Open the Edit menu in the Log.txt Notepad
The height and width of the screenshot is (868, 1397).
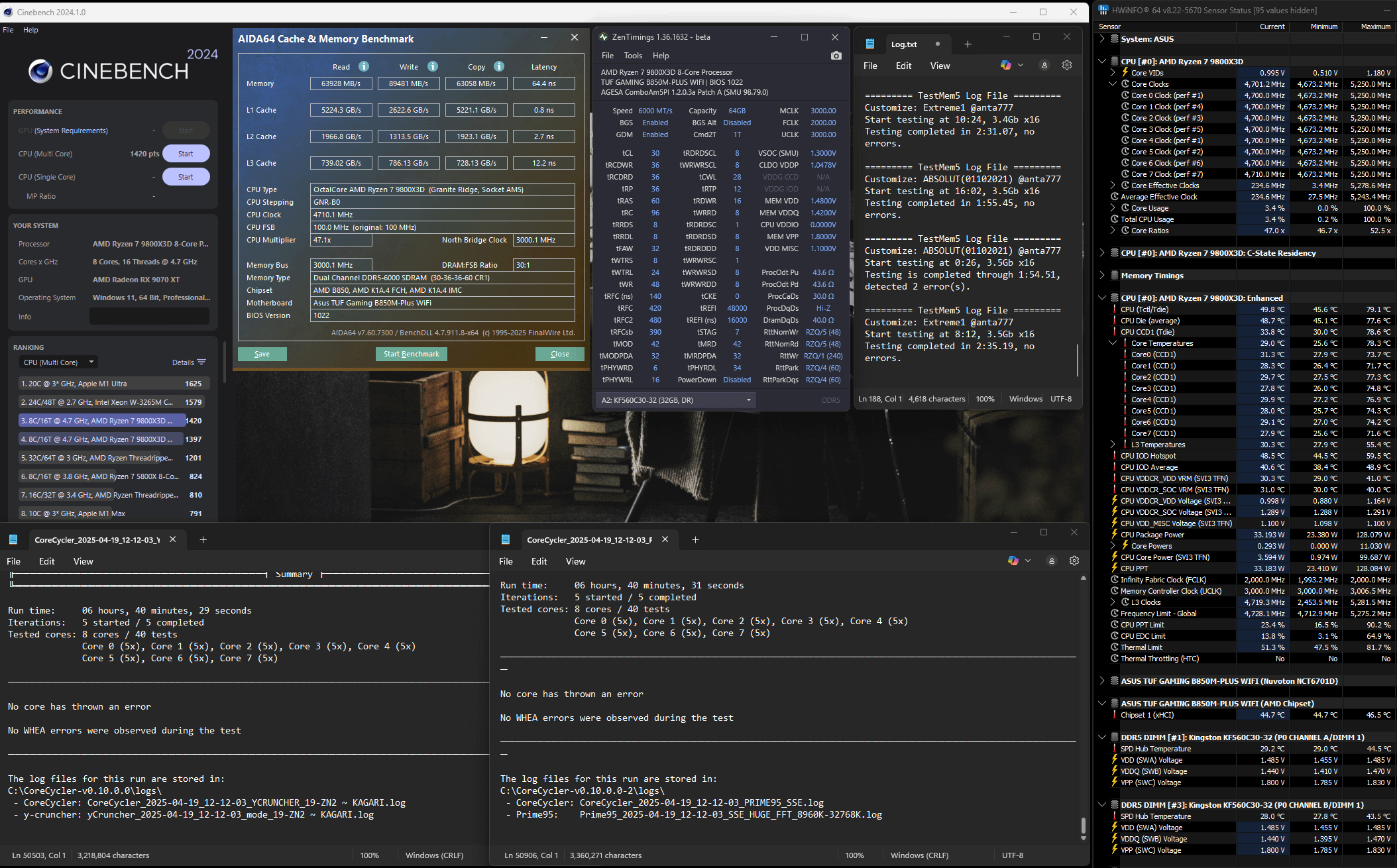click(903, 66)
